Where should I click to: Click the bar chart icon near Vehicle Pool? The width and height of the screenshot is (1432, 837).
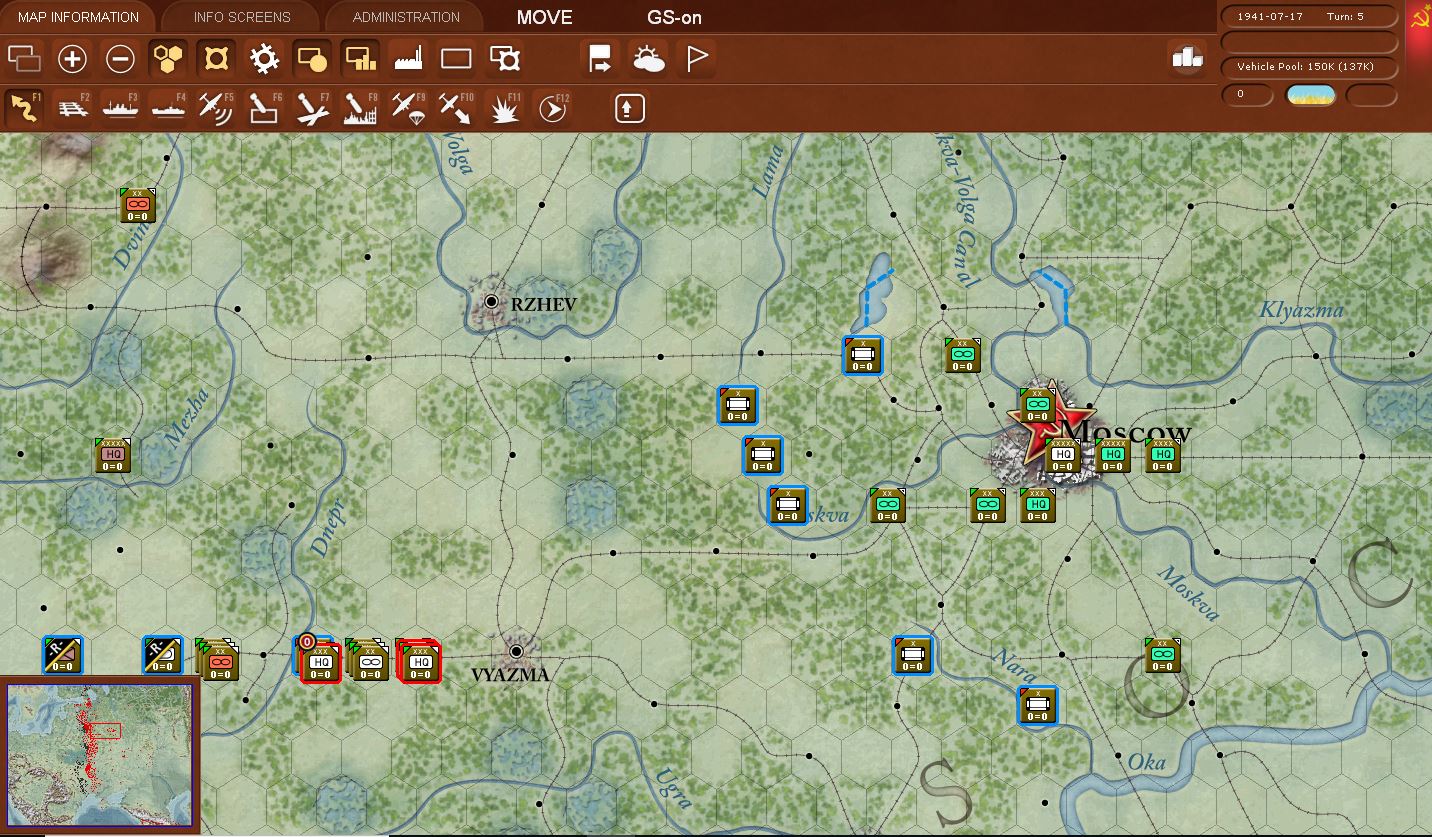(1187, 58)
